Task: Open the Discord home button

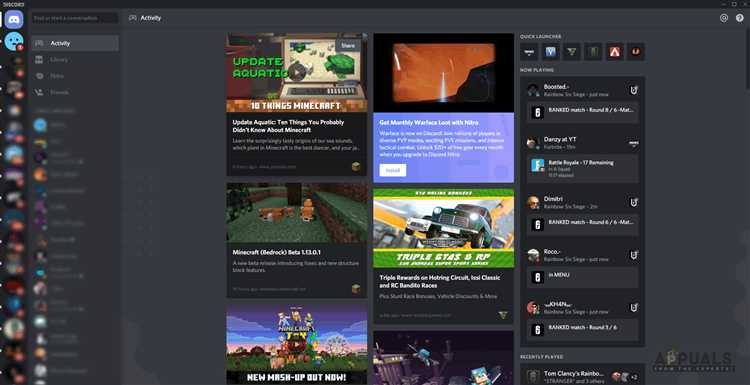Action: [14, 20]
